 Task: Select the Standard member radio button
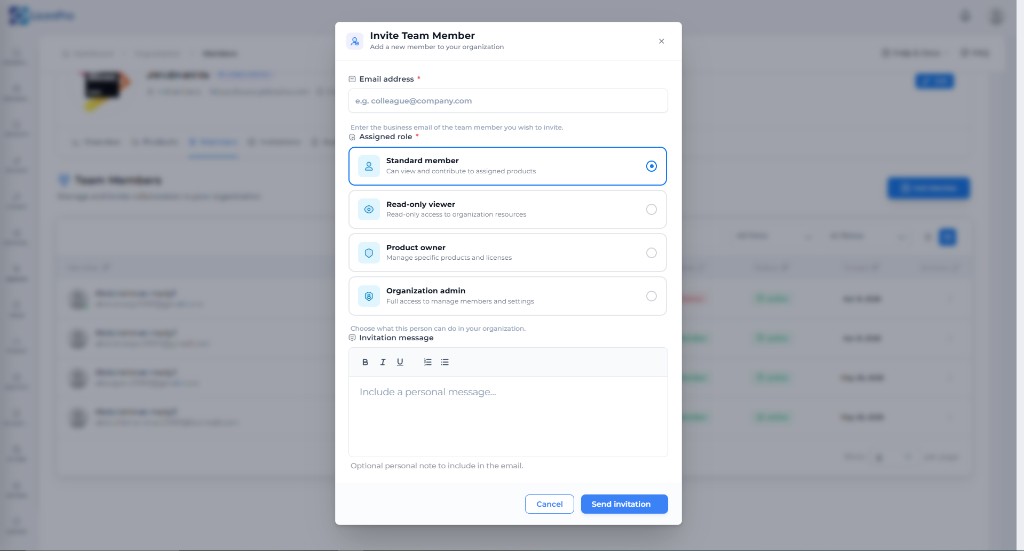[x=651, y=166]
